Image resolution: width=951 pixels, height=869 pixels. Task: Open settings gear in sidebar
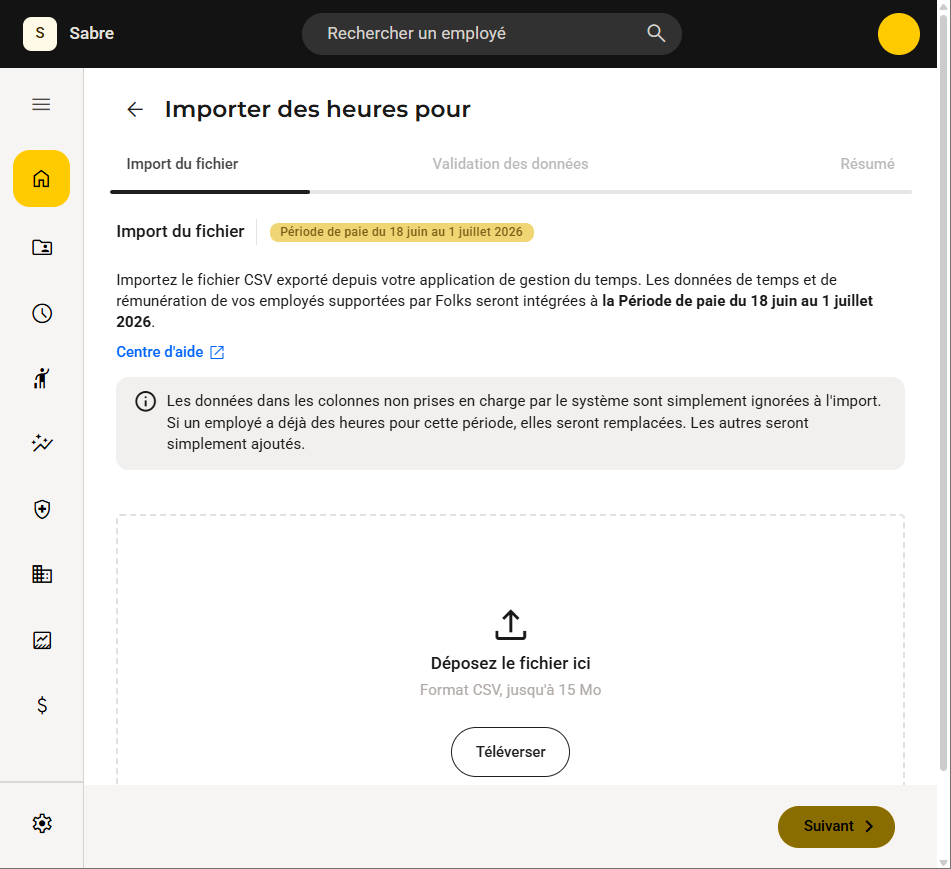click(42, 824)
